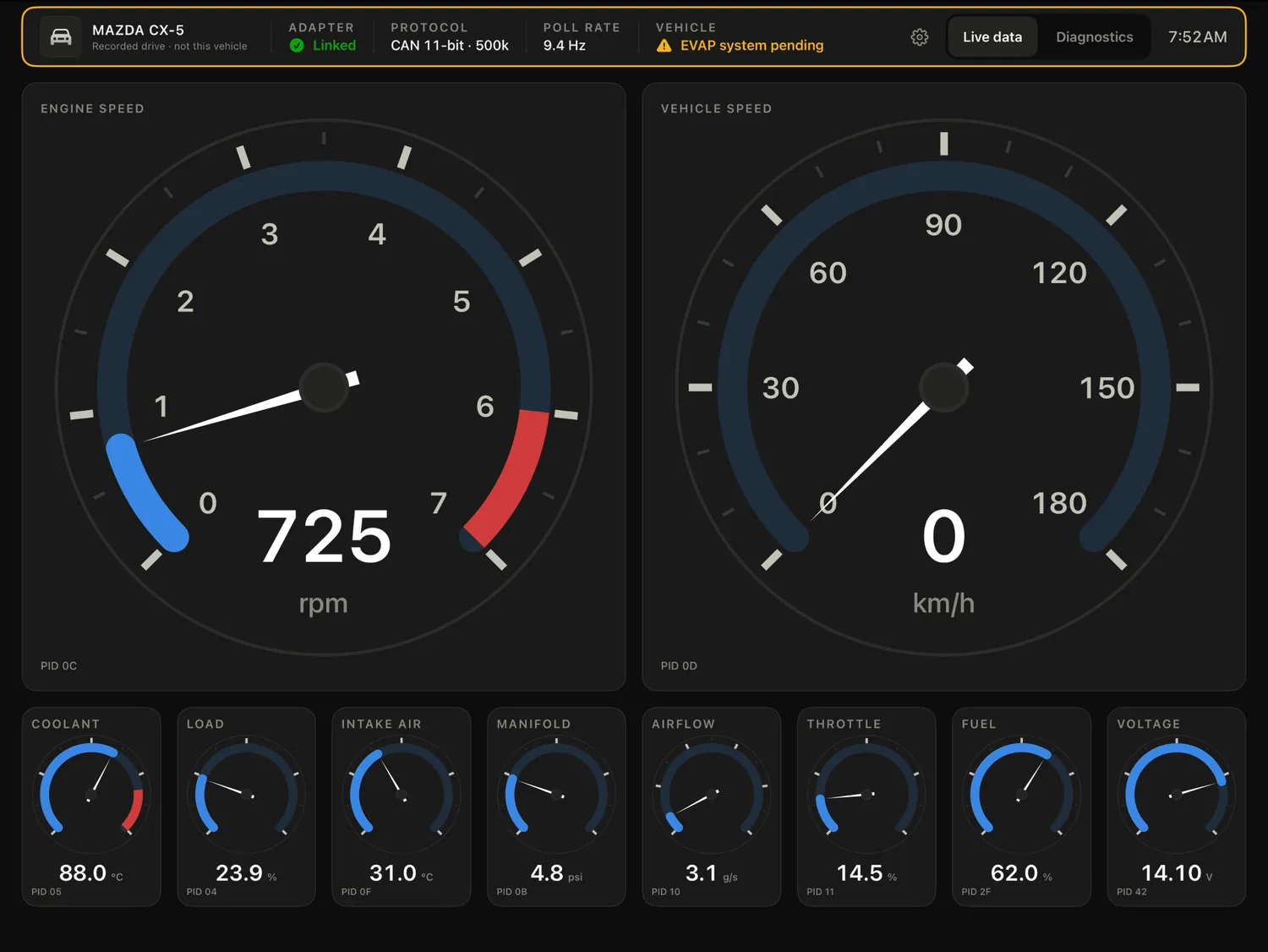Click the MAZDA CX-5 vehicle name
This screenshot has width=1268, height=952.
[x=138, y=30]
